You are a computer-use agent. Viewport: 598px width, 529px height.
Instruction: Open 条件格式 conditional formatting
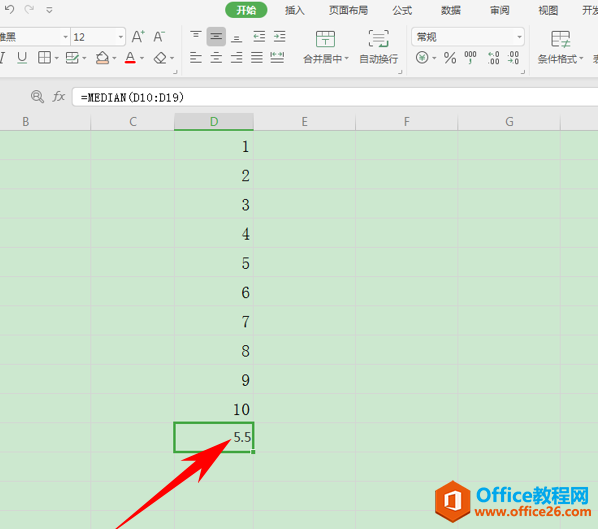(x=560, y=47)
